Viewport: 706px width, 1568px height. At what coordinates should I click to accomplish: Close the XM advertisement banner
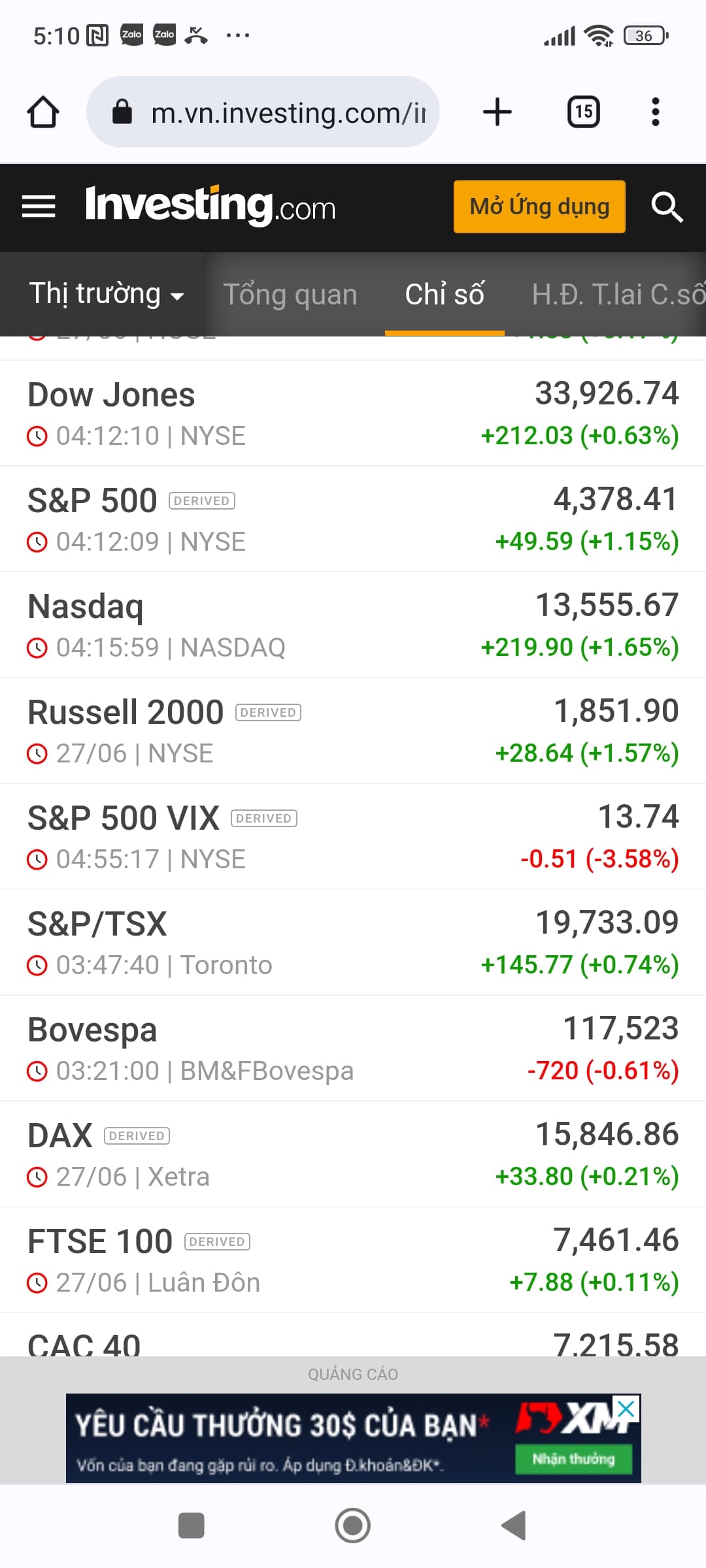626,1409
